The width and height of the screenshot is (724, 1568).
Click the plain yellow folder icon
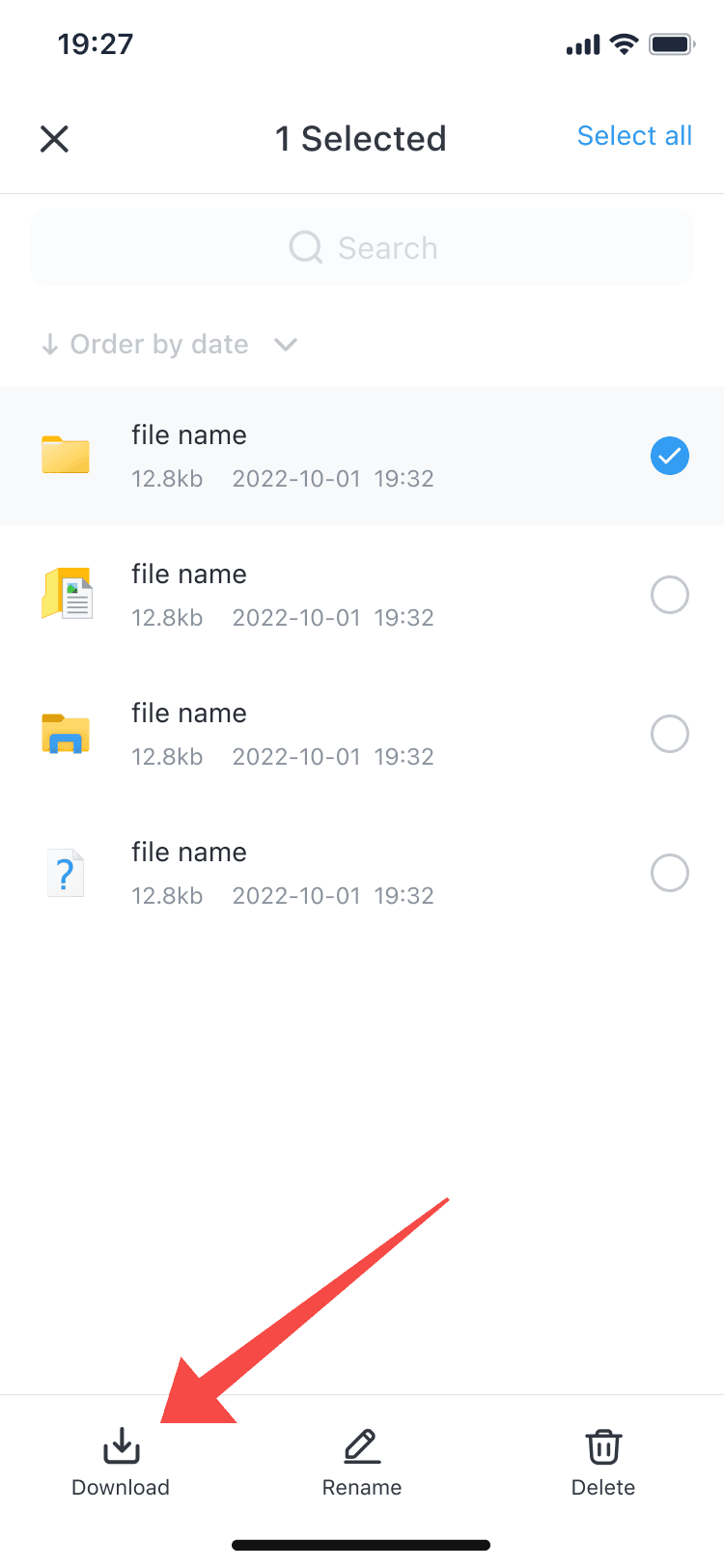point(66,455)
